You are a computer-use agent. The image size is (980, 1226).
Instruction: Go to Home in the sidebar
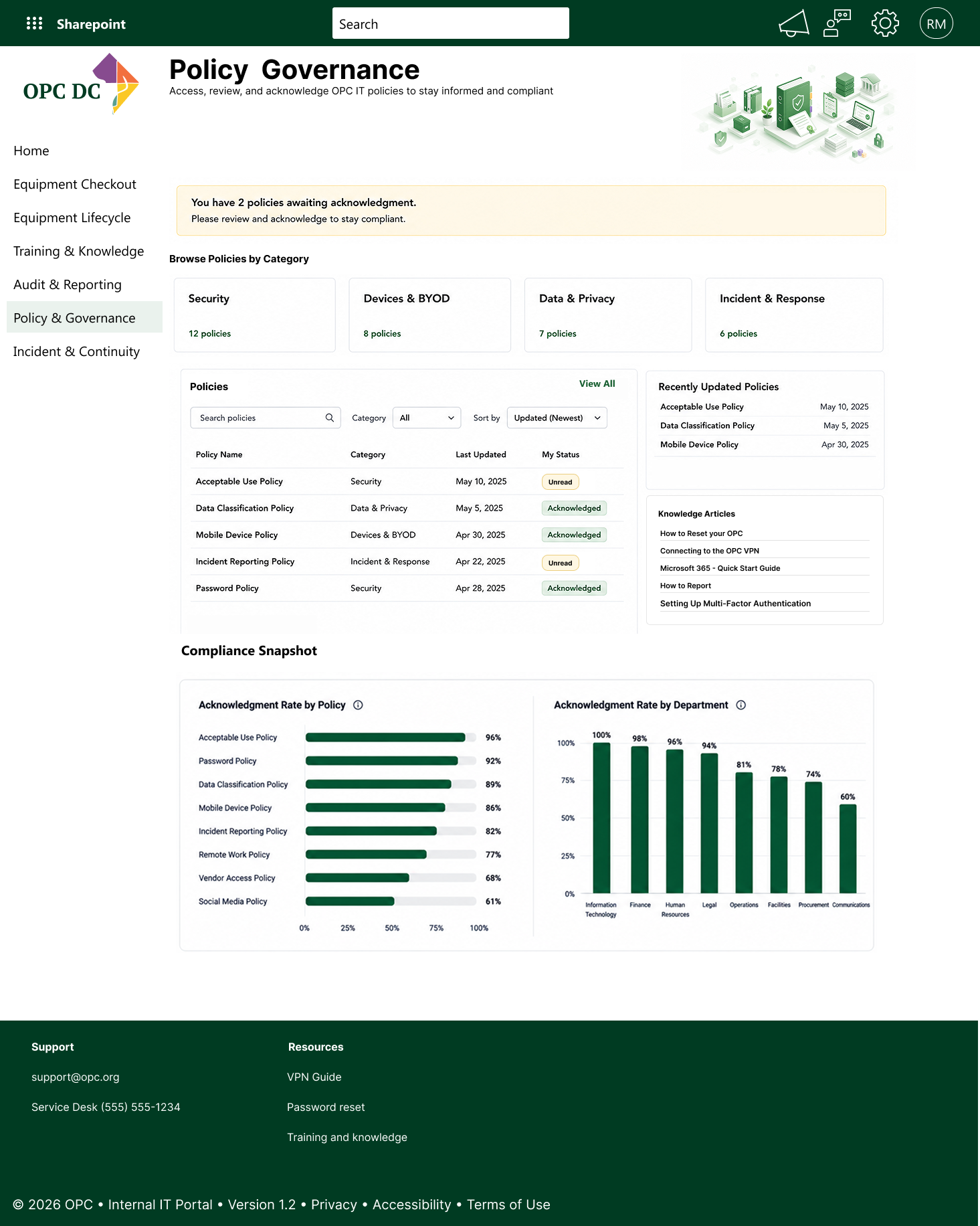click(x=31, y=151)
